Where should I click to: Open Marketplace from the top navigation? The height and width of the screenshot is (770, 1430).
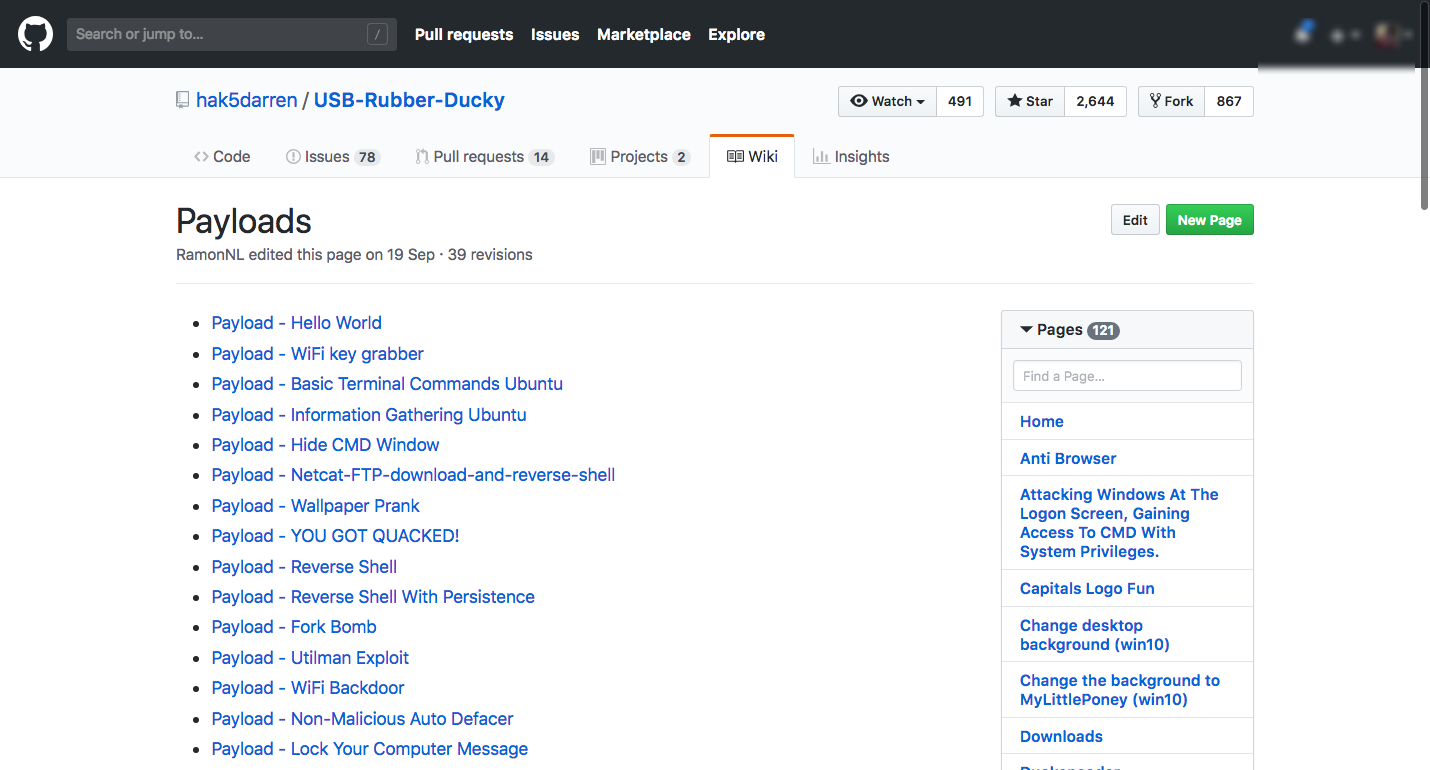coord(644,34)
